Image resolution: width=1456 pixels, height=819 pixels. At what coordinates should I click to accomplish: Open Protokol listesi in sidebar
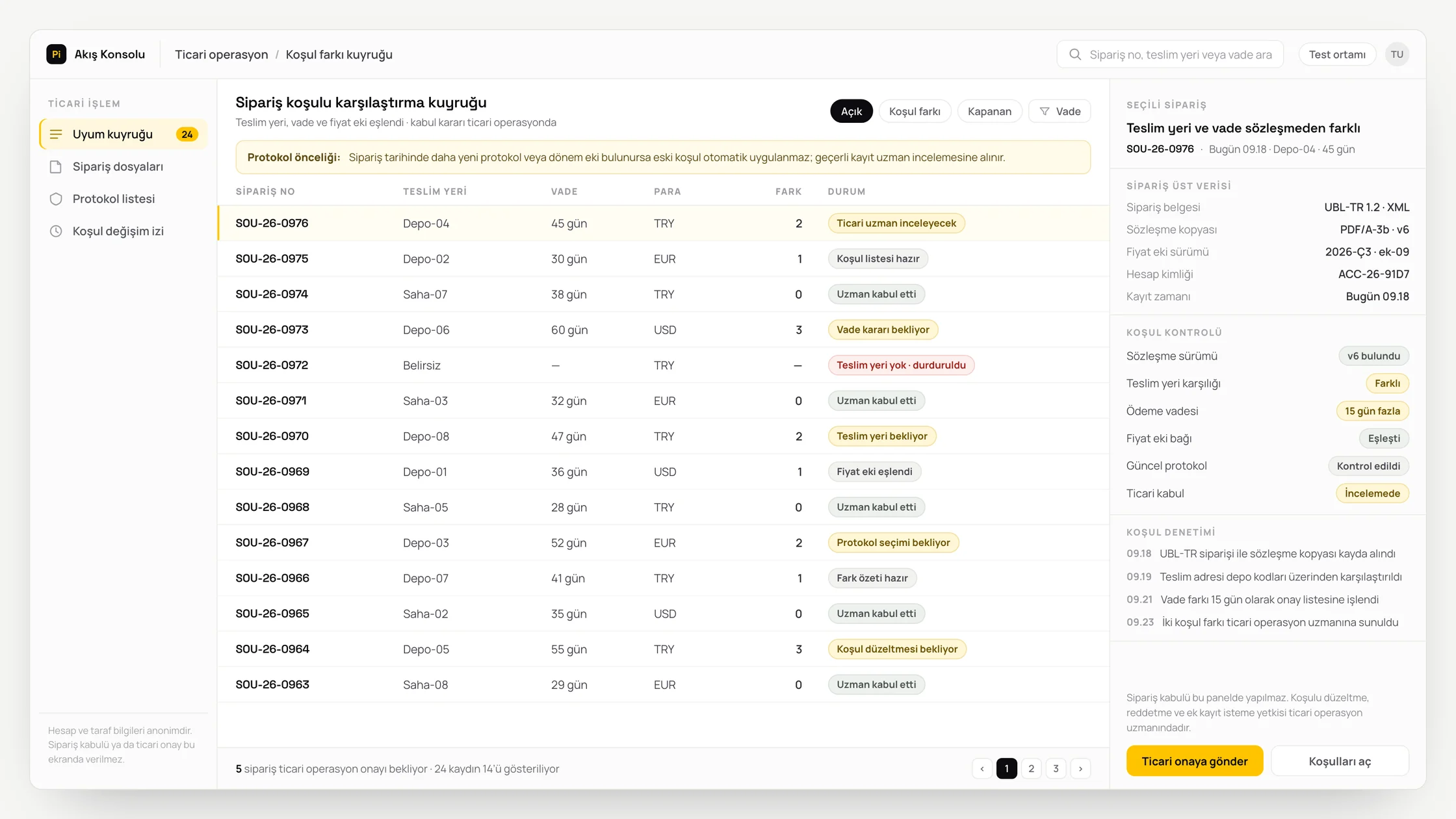coord(123,199)
